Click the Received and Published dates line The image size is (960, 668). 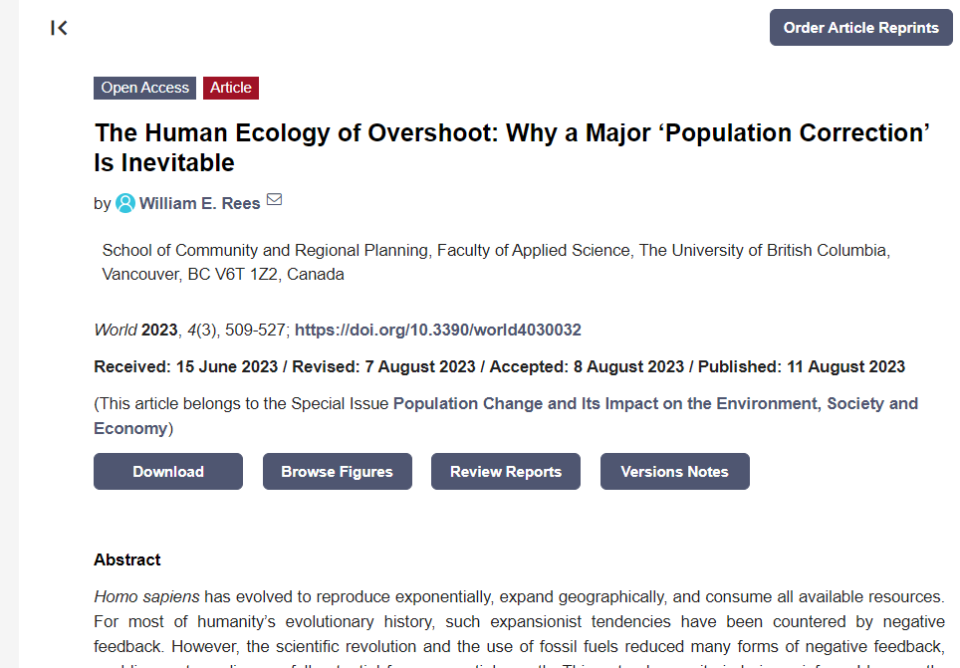coord(499,367)
